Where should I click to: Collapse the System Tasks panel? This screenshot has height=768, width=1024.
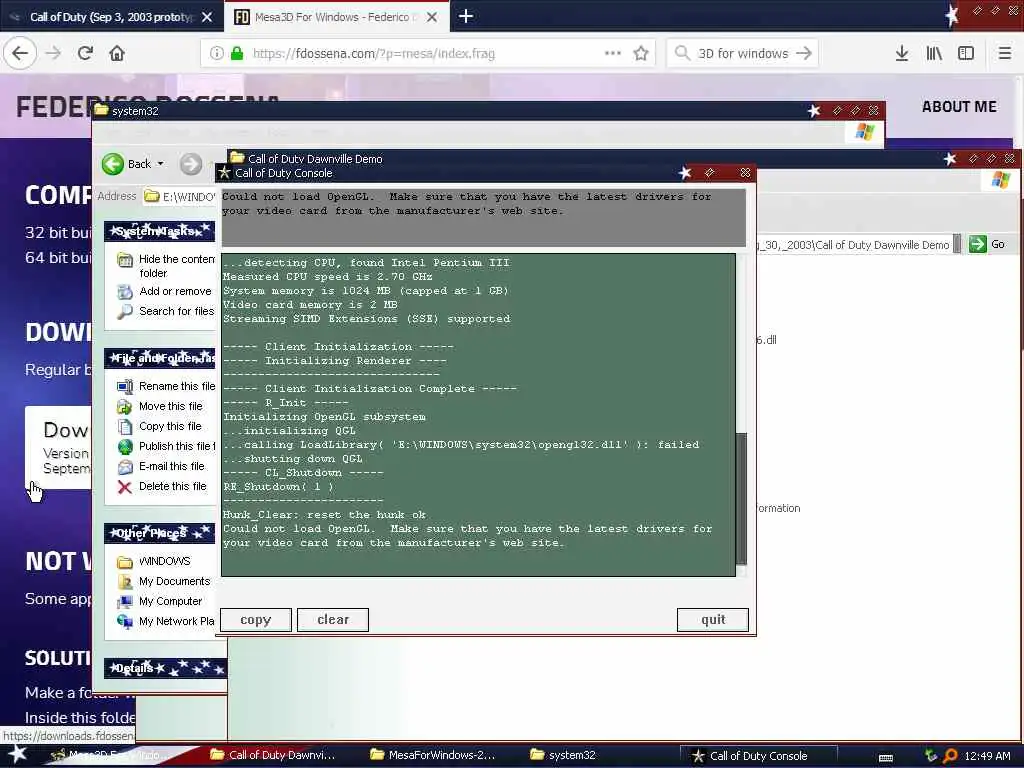tap(159, 231)
